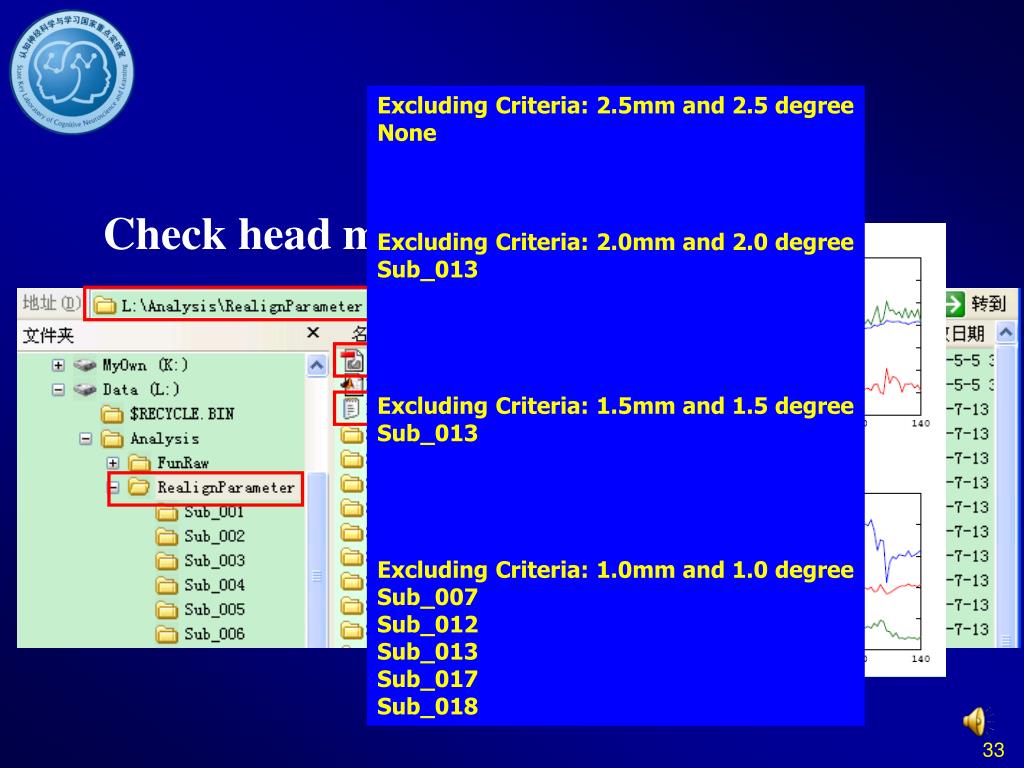Open the image file icon in file list

(353, 360)
